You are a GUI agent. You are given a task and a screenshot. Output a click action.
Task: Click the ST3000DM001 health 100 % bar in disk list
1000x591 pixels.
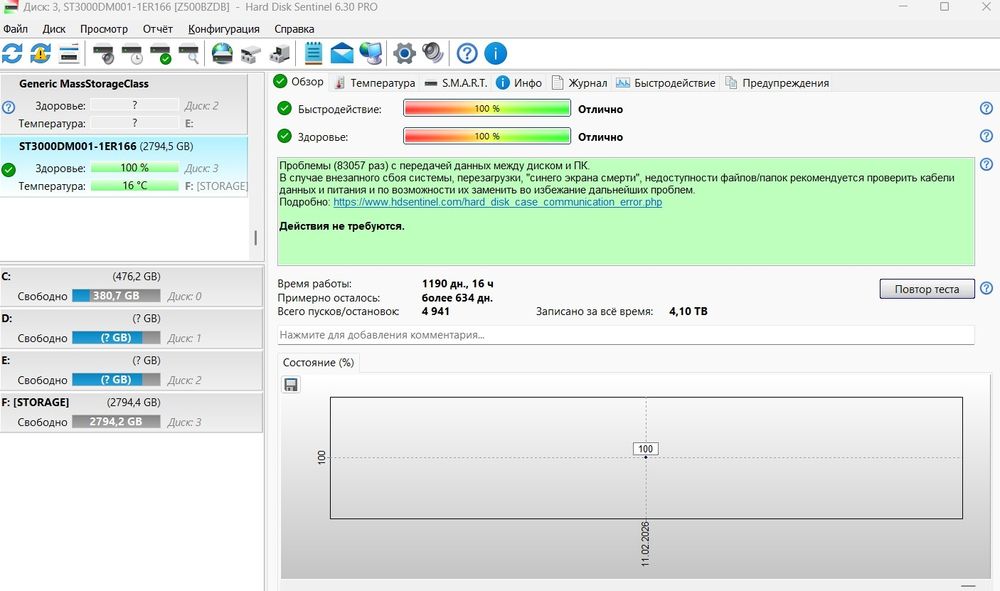point(135,168)
